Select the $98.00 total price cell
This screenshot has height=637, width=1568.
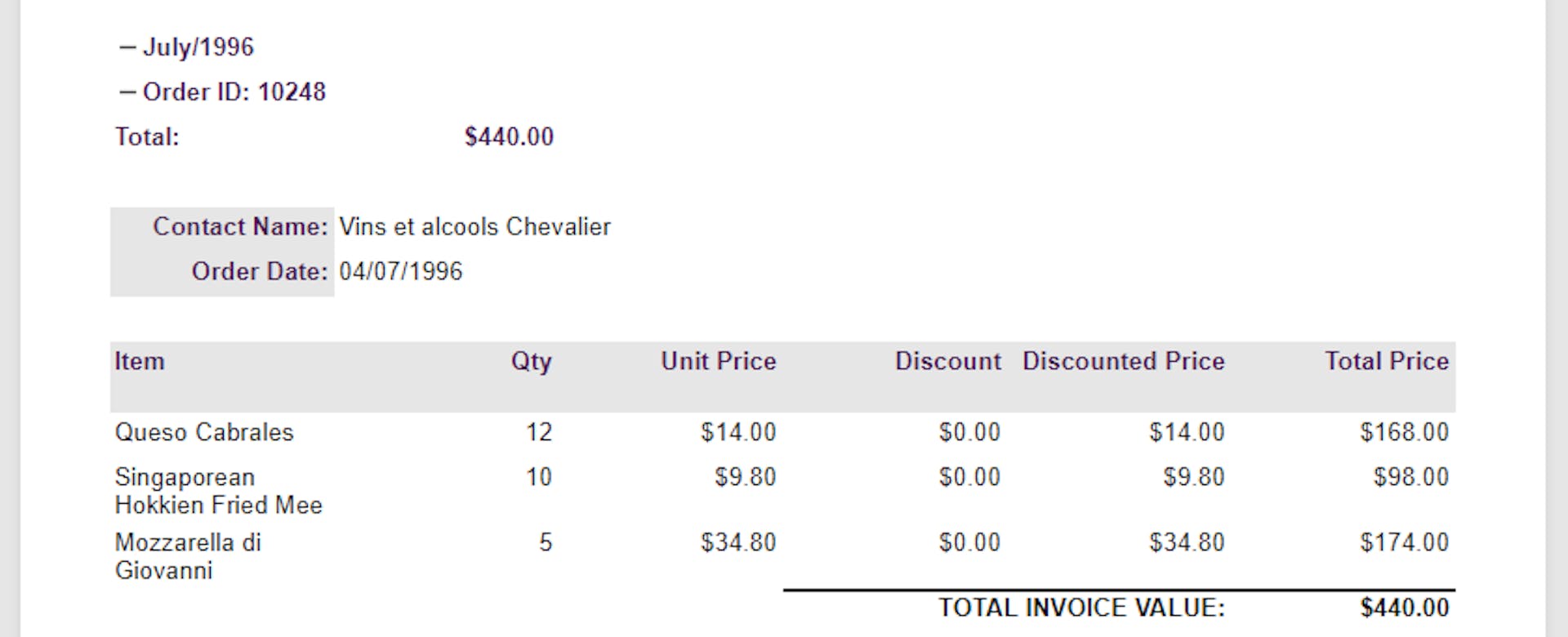click(1410, 477)
